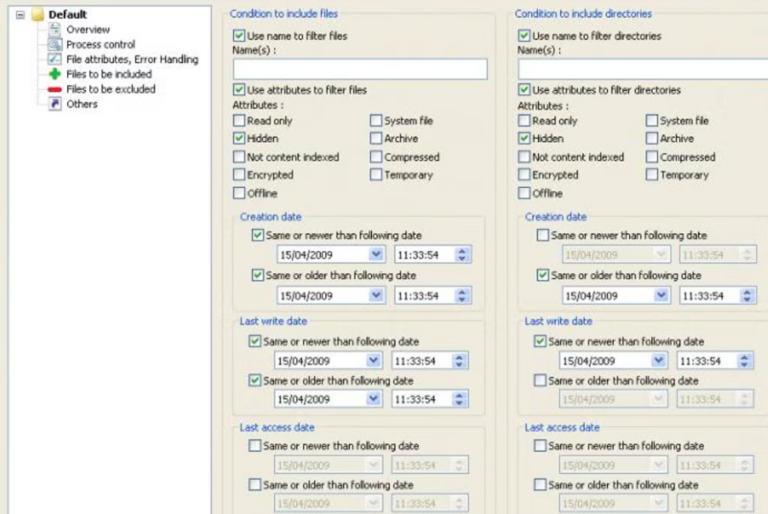Viewport: 768px width, 514px height.
Task: Check Temporary attribute for directories
Action: tap(651, 174)
